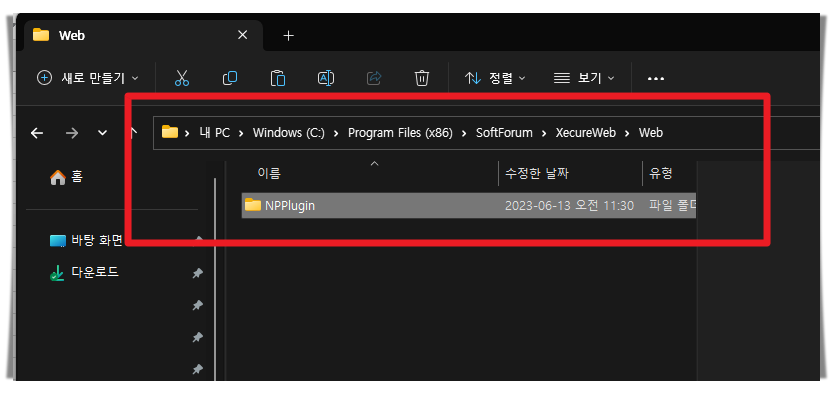Click the Copy icon in toolbar

[x=230, y=78]
